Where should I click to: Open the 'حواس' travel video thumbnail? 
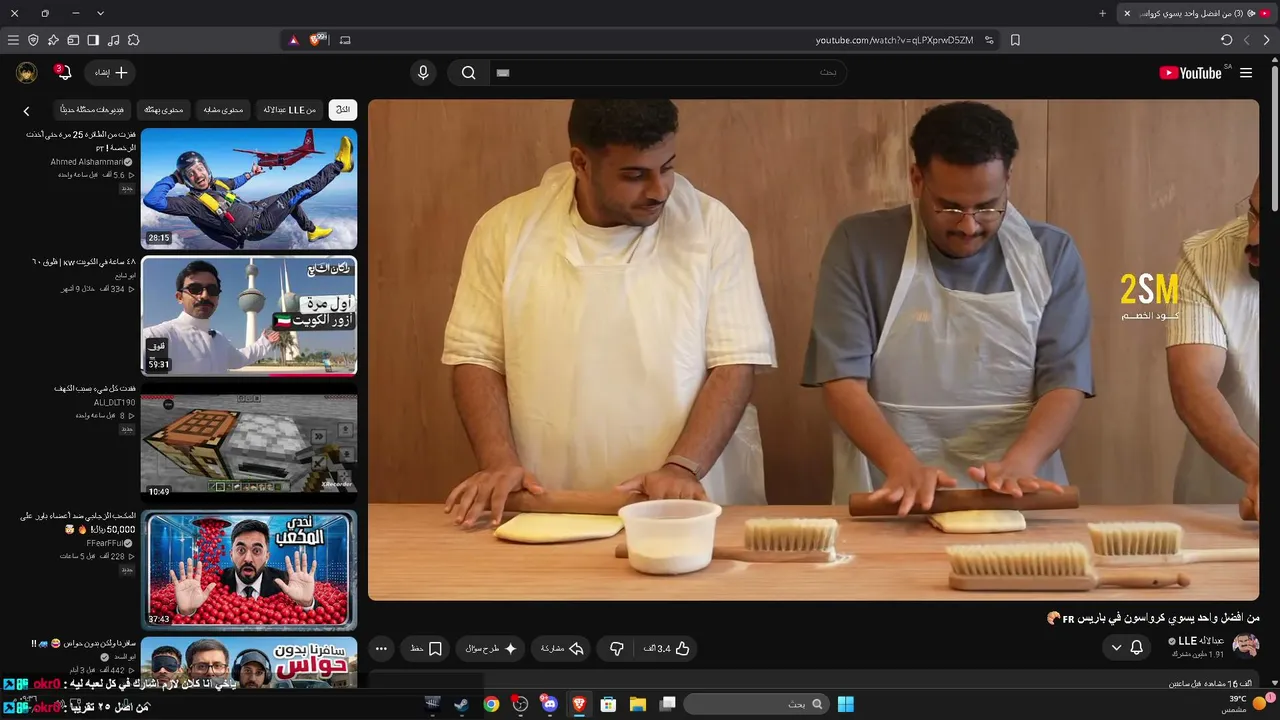249,662
